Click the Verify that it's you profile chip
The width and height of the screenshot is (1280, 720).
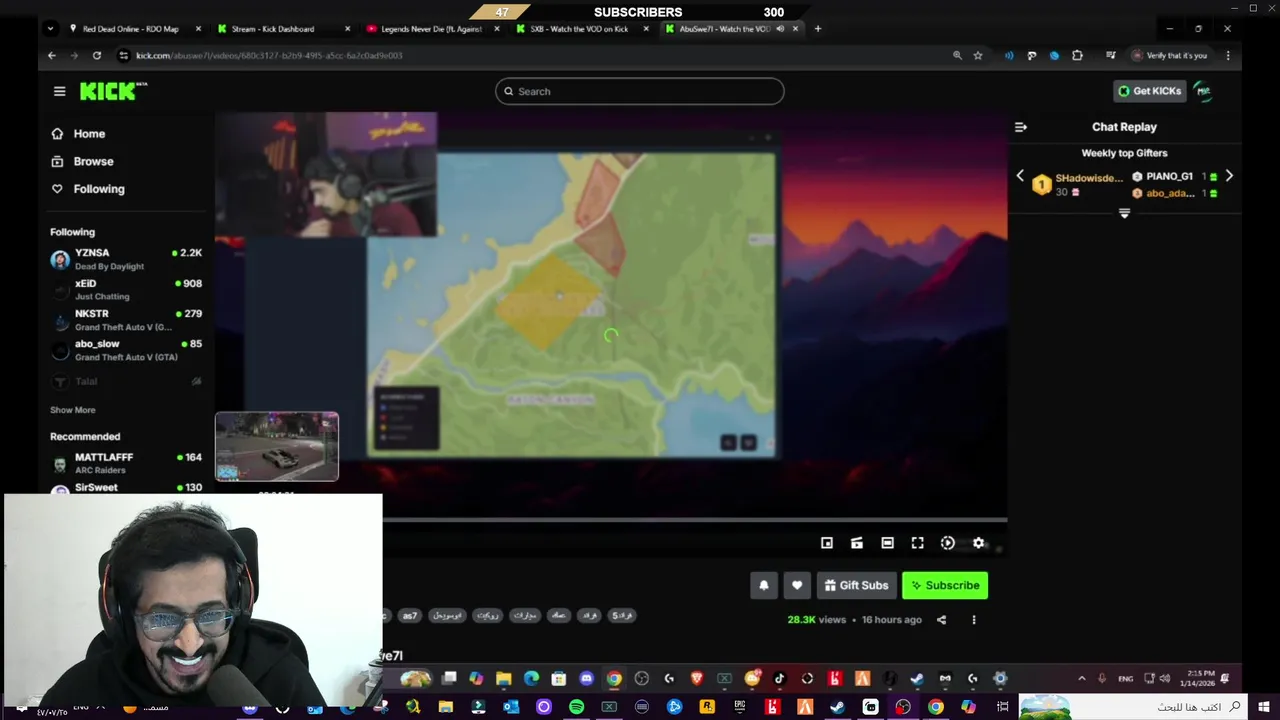pos(1170,56)
